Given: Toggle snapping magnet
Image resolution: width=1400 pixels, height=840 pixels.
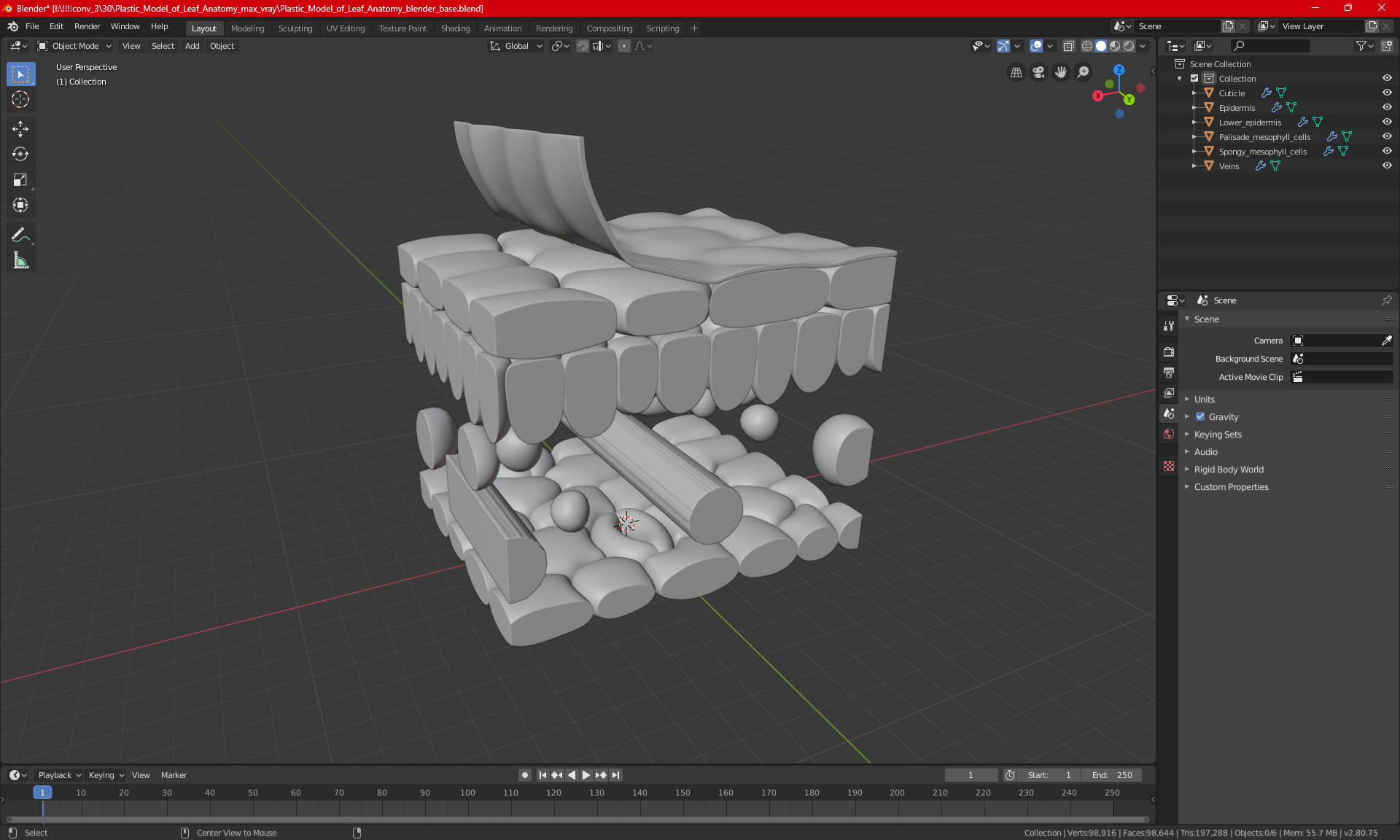Looking at the screenshot, I should pos(582,46).
